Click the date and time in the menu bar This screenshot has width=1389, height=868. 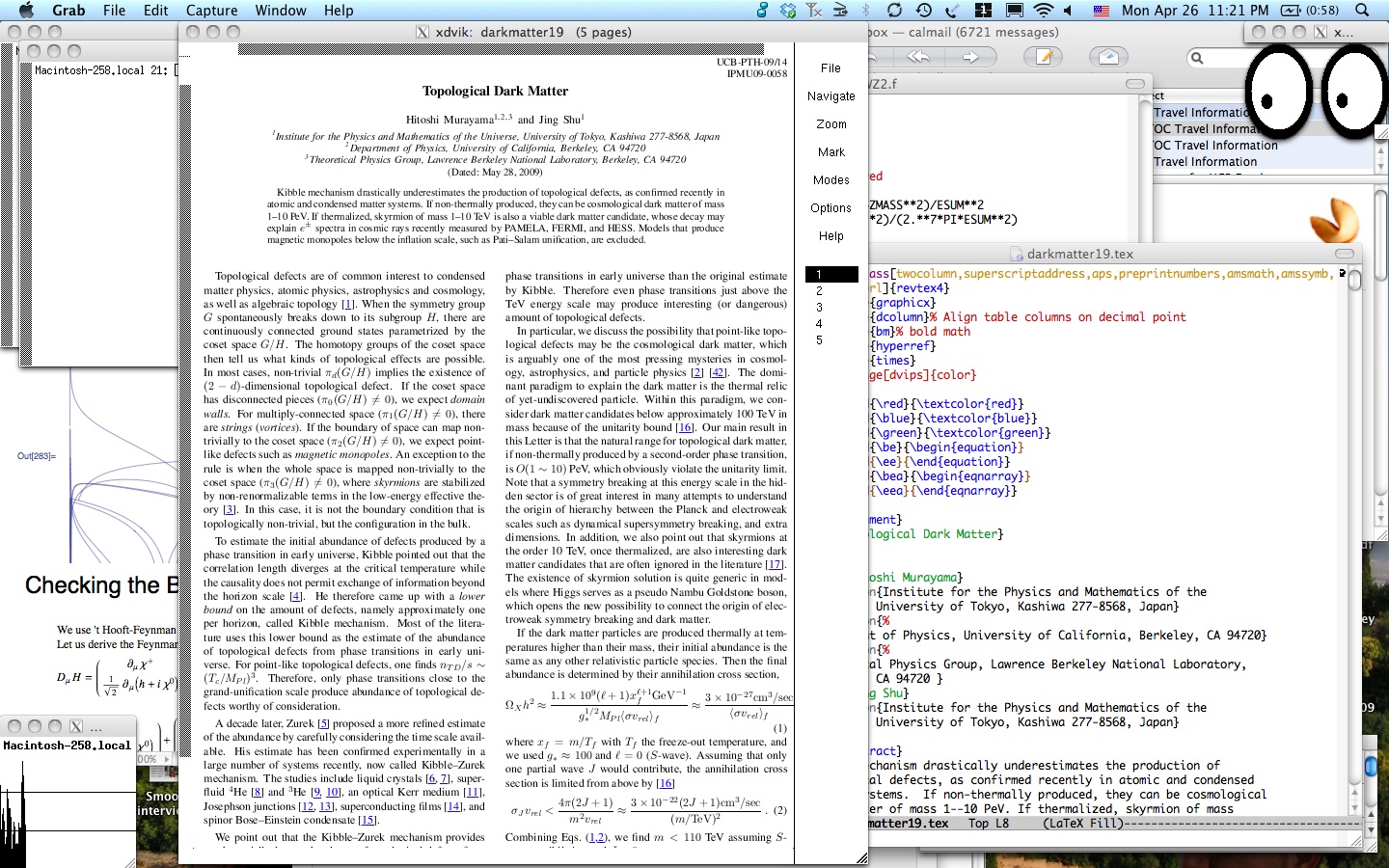coord(1195,10)
